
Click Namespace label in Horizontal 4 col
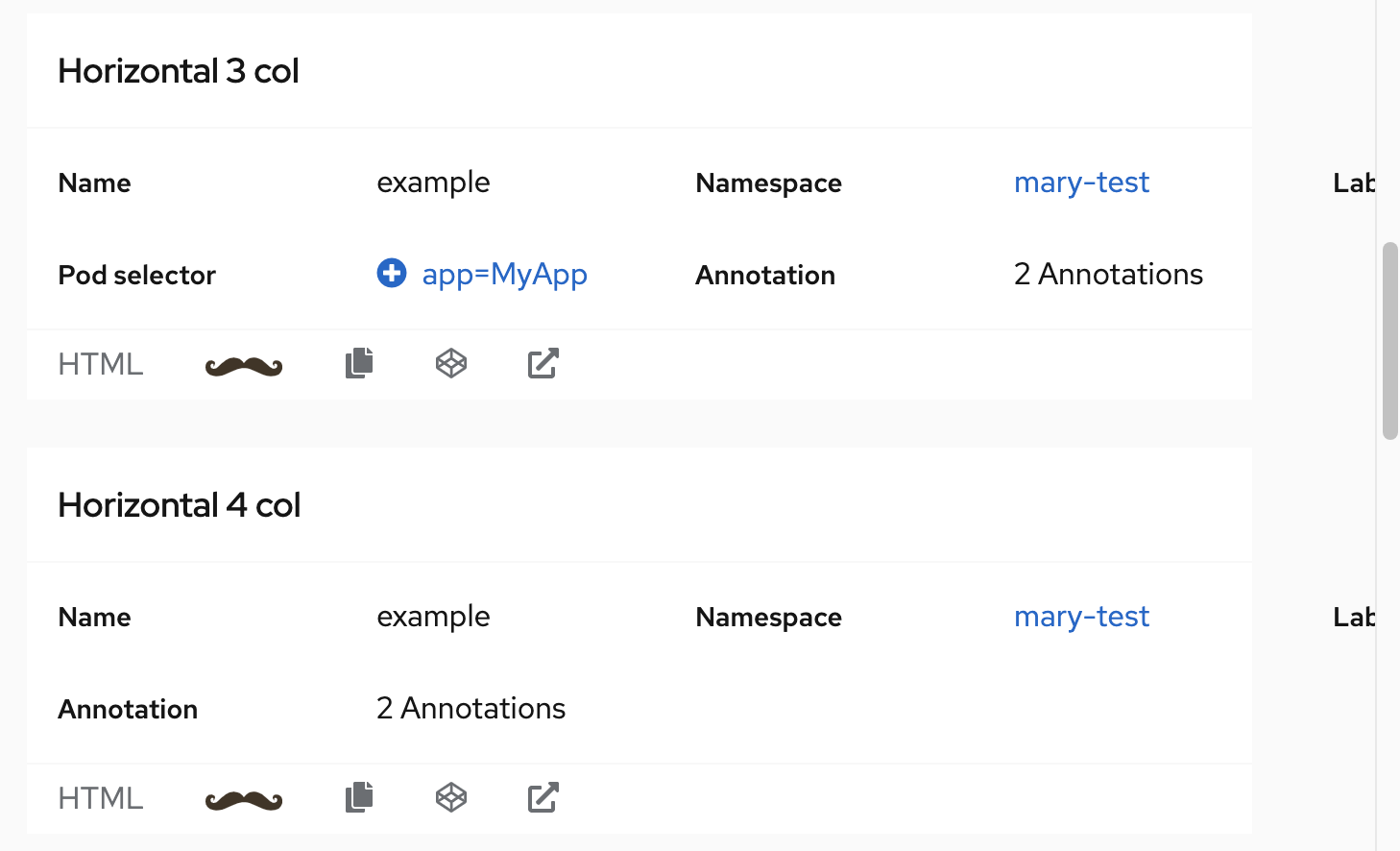(x=768, y=618)
